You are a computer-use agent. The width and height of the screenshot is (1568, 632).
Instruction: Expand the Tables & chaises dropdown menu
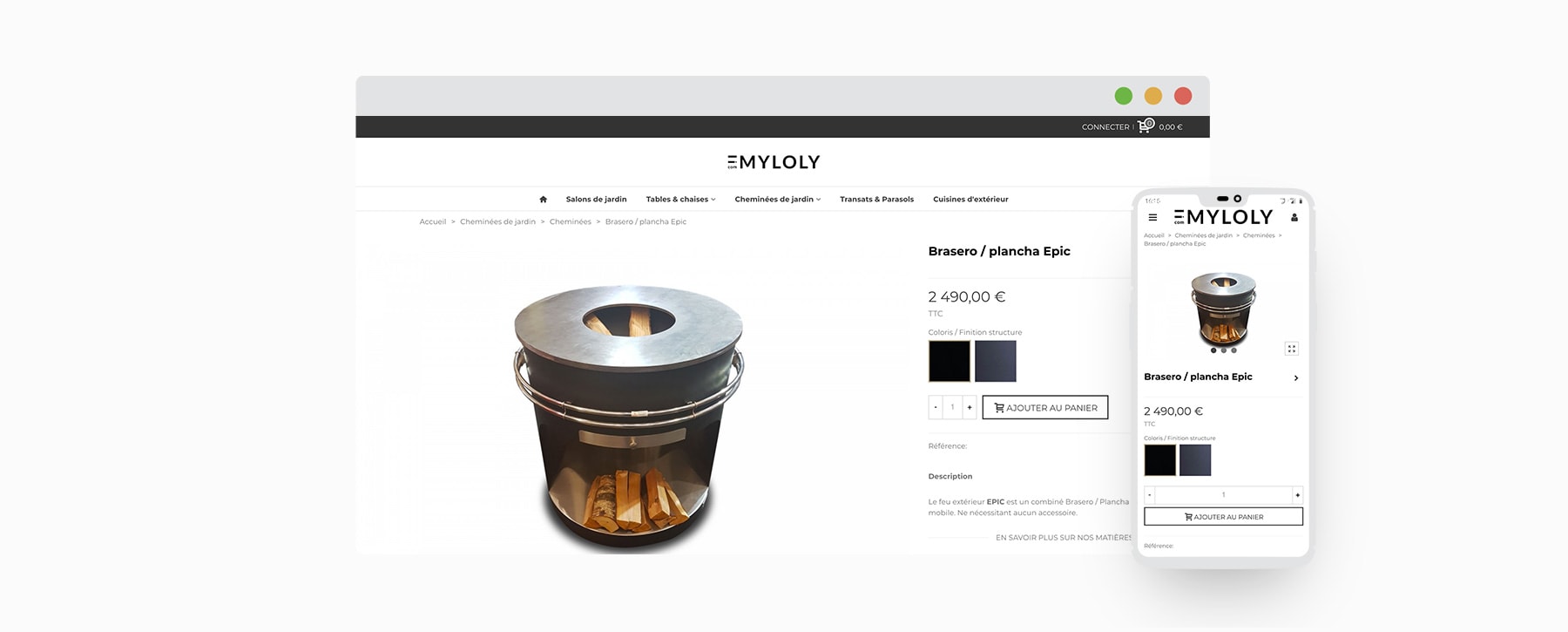tap(680, 200)
